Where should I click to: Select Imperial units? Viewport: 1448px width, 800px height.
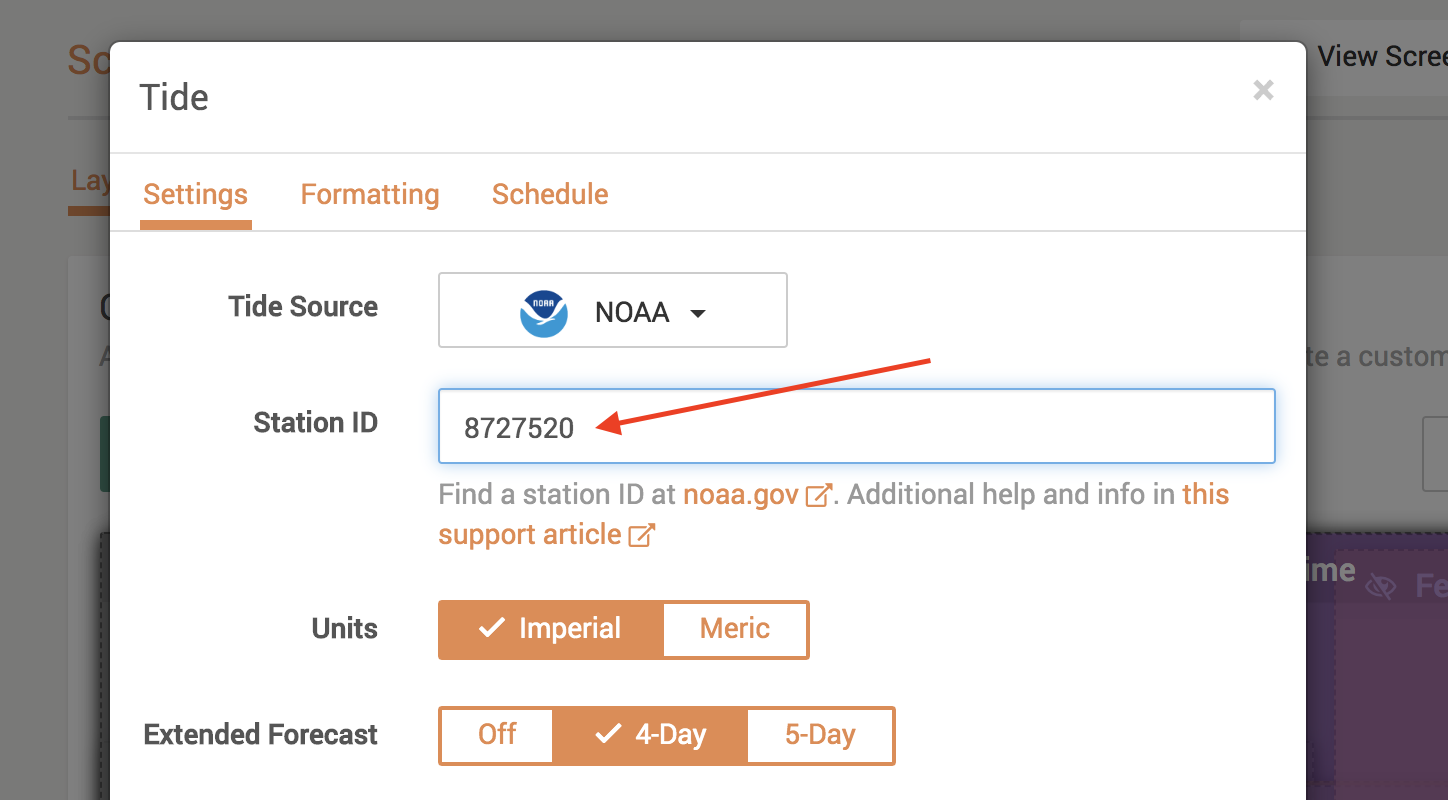[x=551, y=629]
